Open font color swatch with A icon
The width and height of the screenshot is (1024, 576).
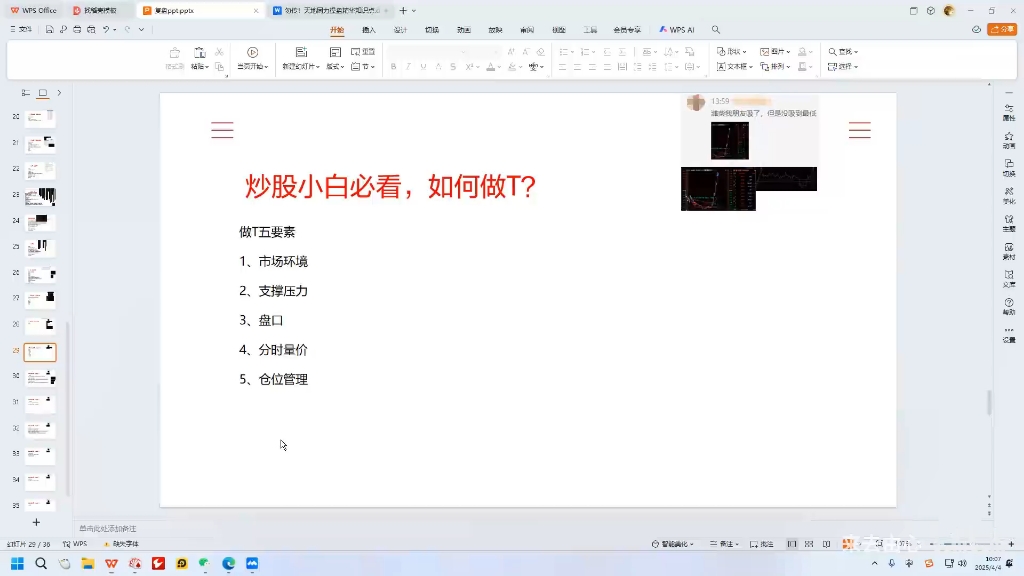pos(491,67)
